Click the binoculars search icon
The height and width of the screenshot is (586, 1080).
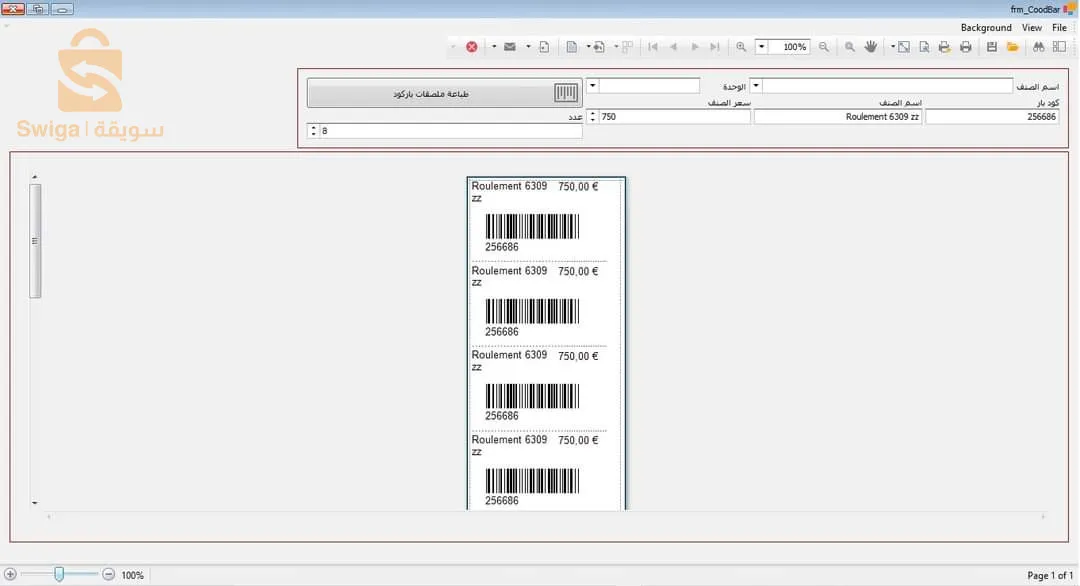tap(1039, 47)
